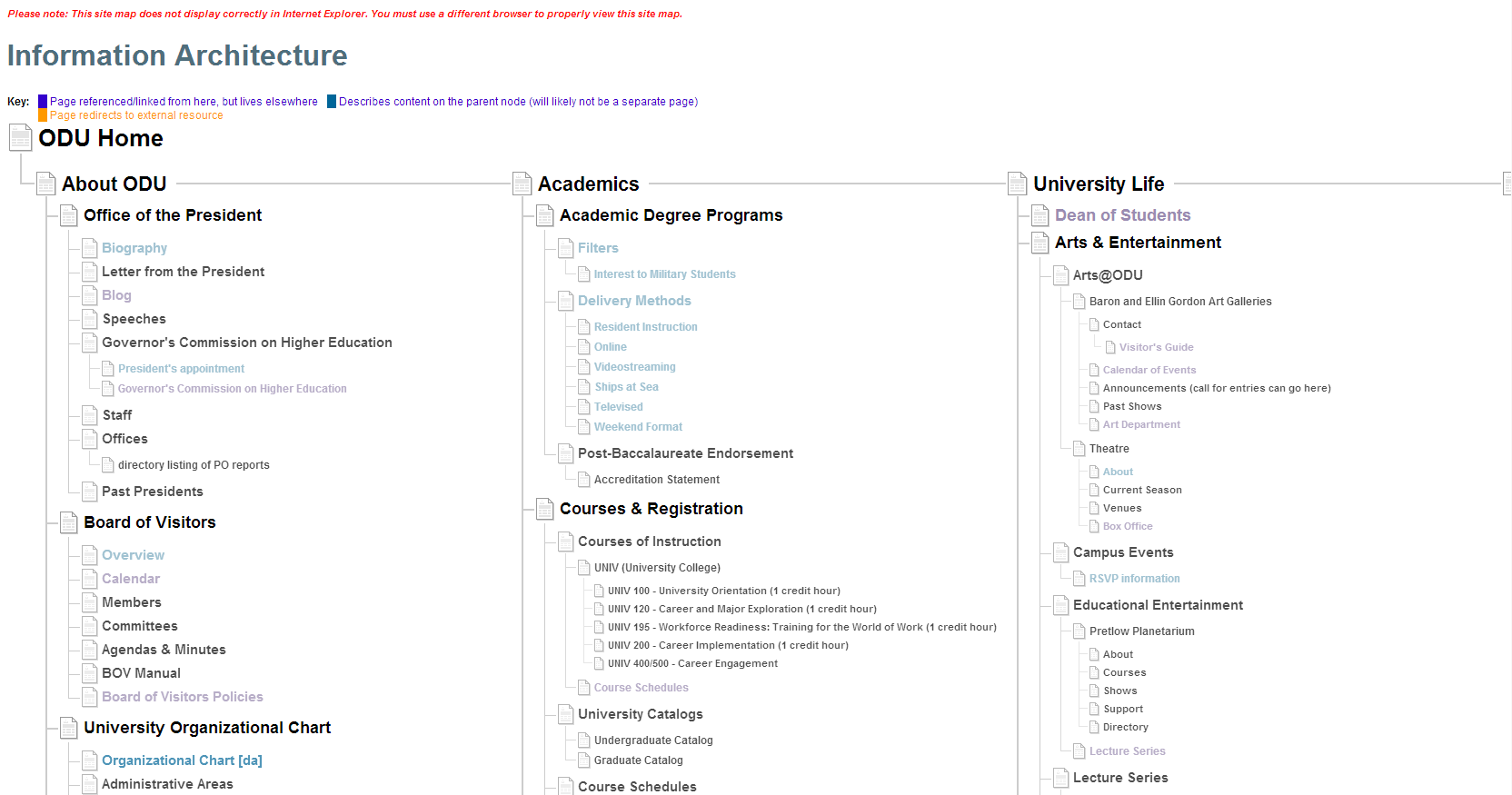Select the Delivery Methods tree item

(x=634, y=301)
